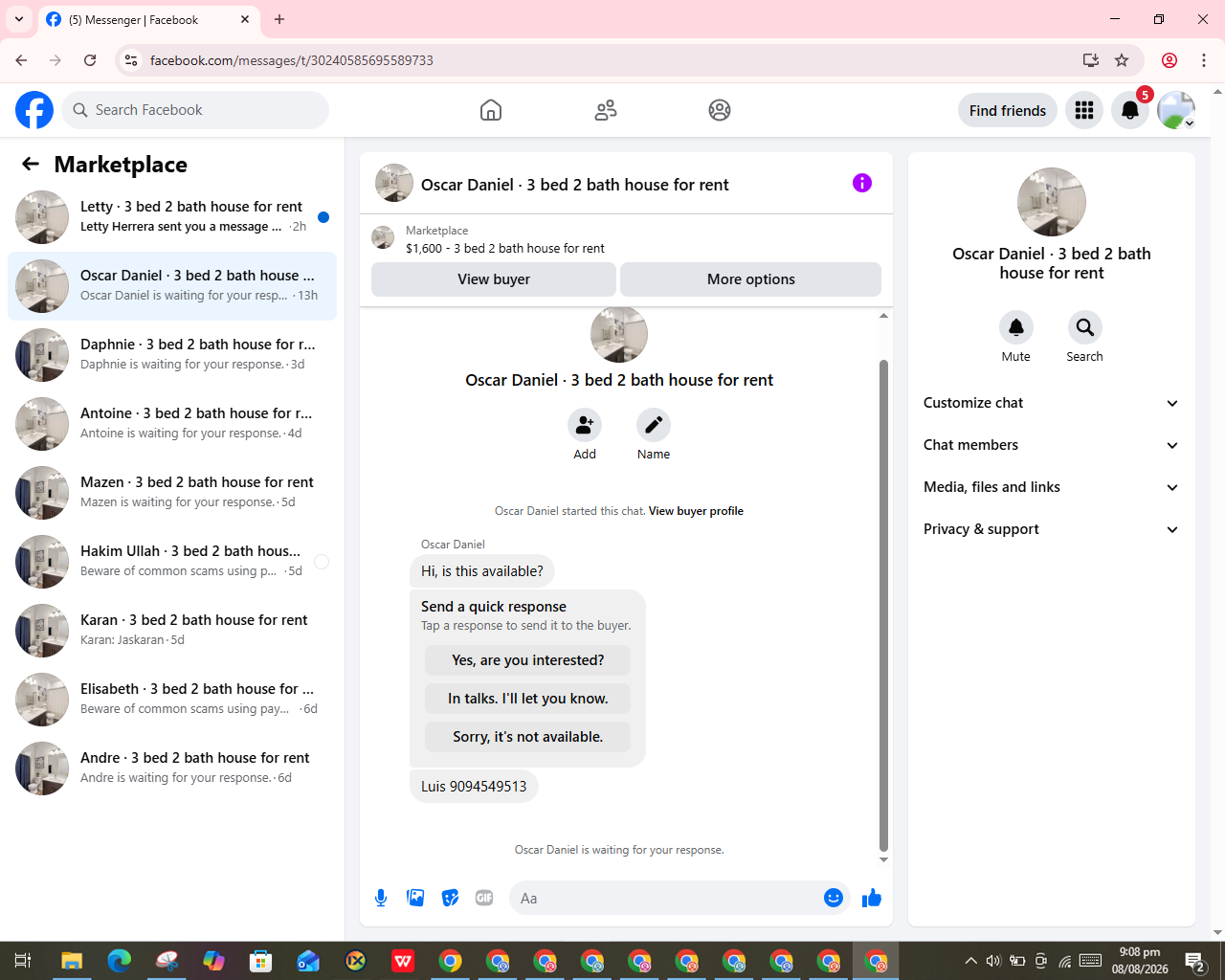Open Windows notification center
Image resolution: width=1225 pixels, height=980 pixels.
point(1194,961)
